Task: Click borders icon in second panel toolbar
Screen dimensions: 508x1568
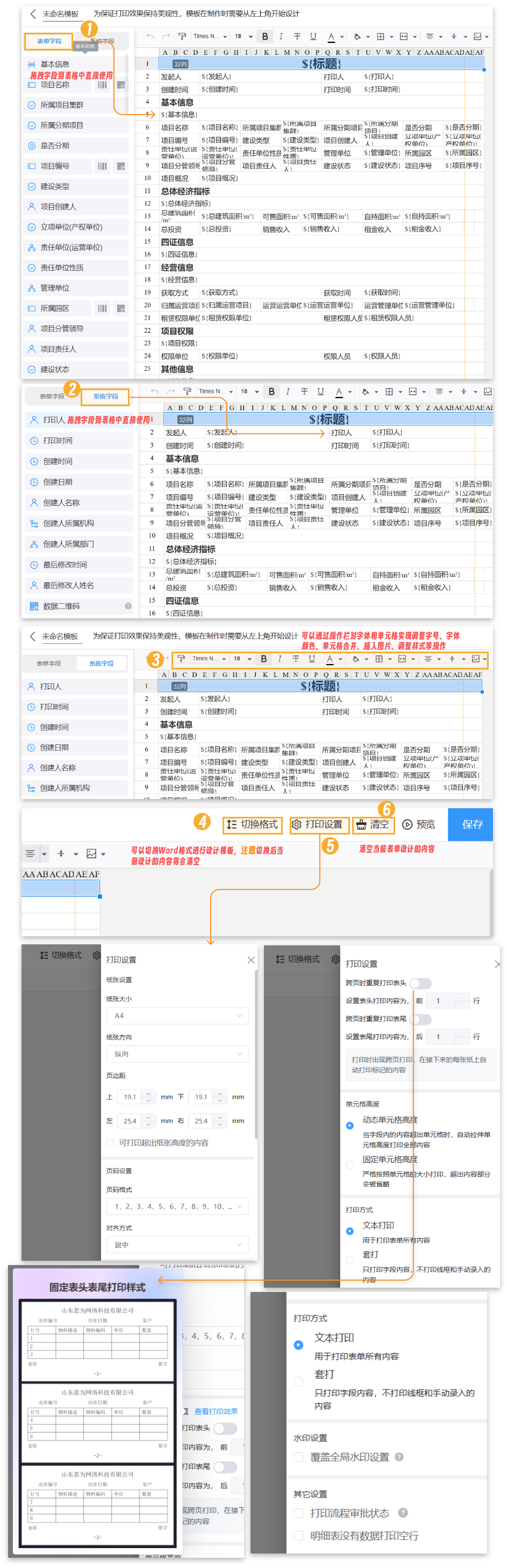Action: 389,391
